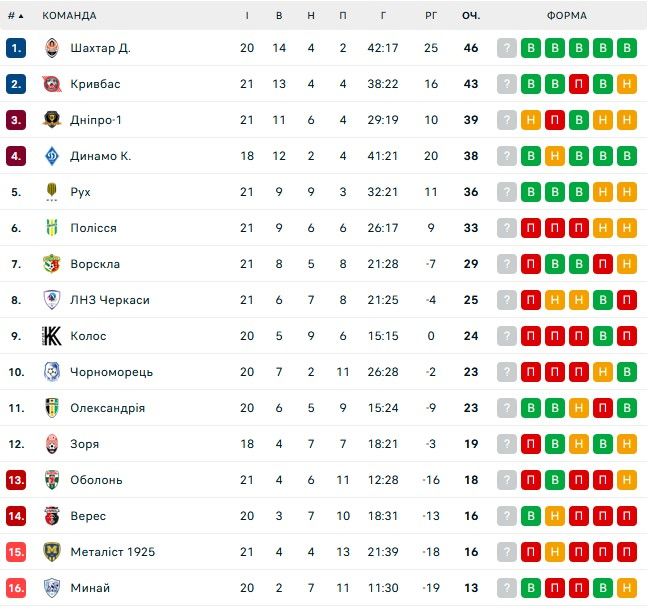Click the blue rank 1 position badge

click(15, 48)
